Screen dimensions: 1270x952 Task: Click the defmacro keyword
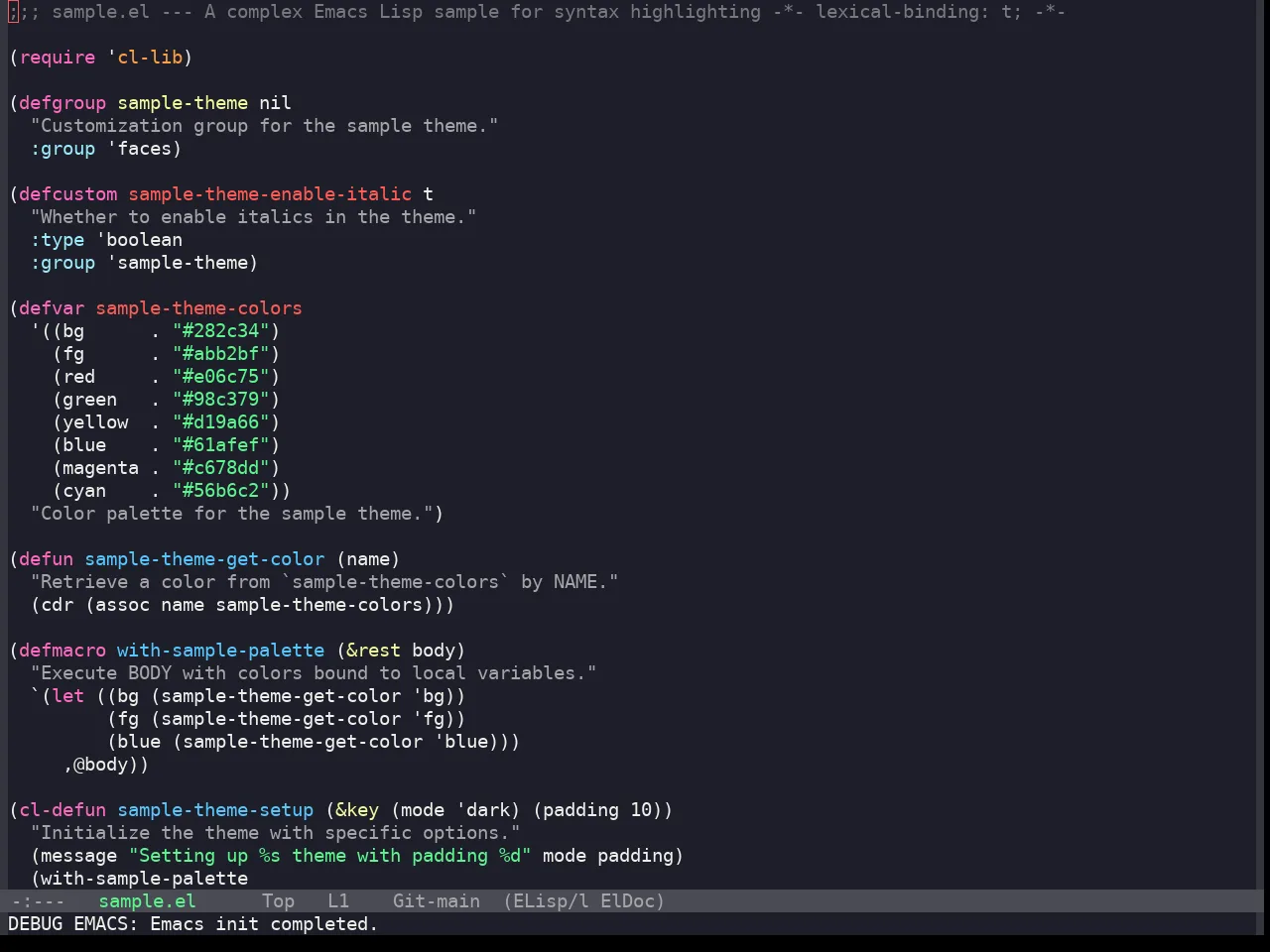(63, 650)
